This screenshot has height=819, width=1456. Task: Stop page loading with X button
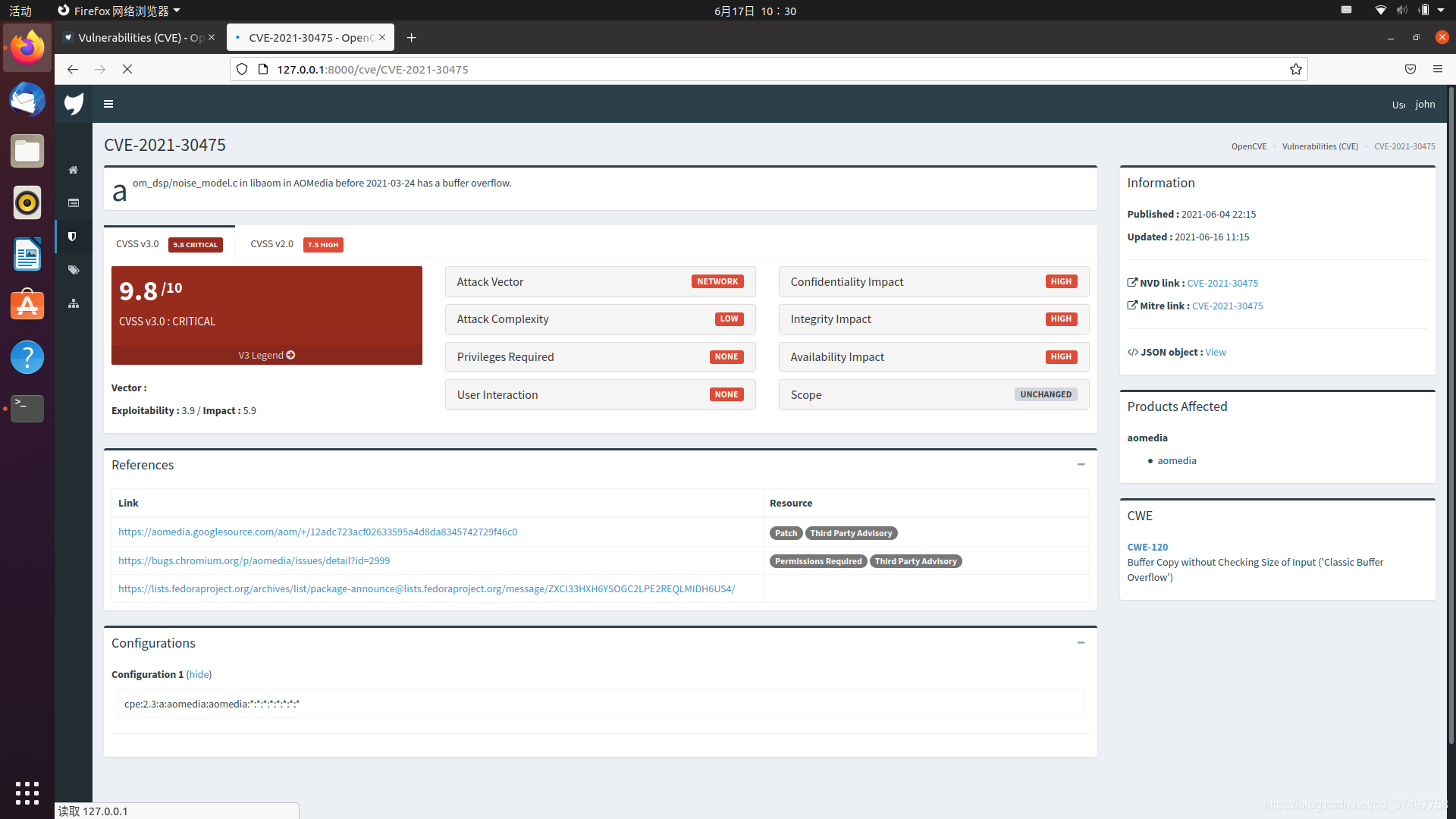click(x=127, y=69)
